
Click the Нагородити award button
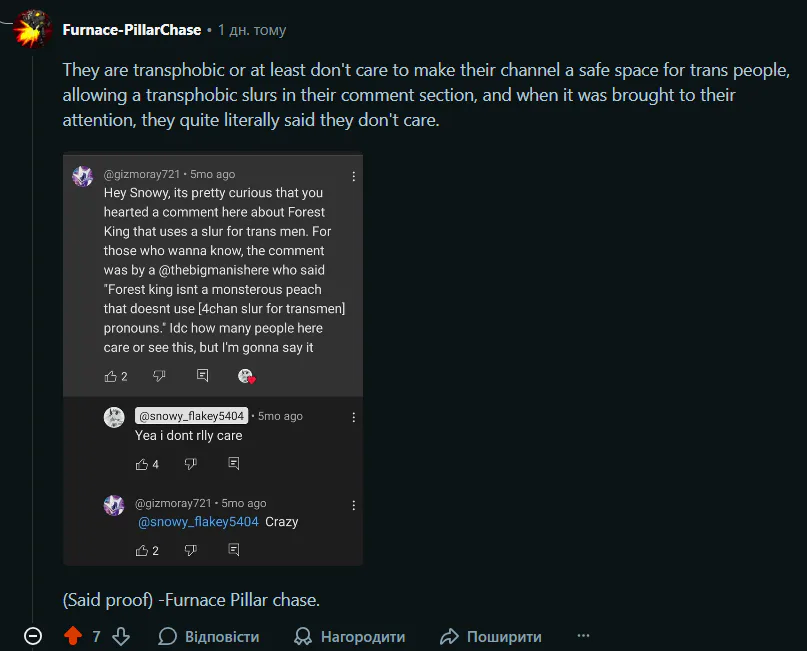click(x=349, y=636)
